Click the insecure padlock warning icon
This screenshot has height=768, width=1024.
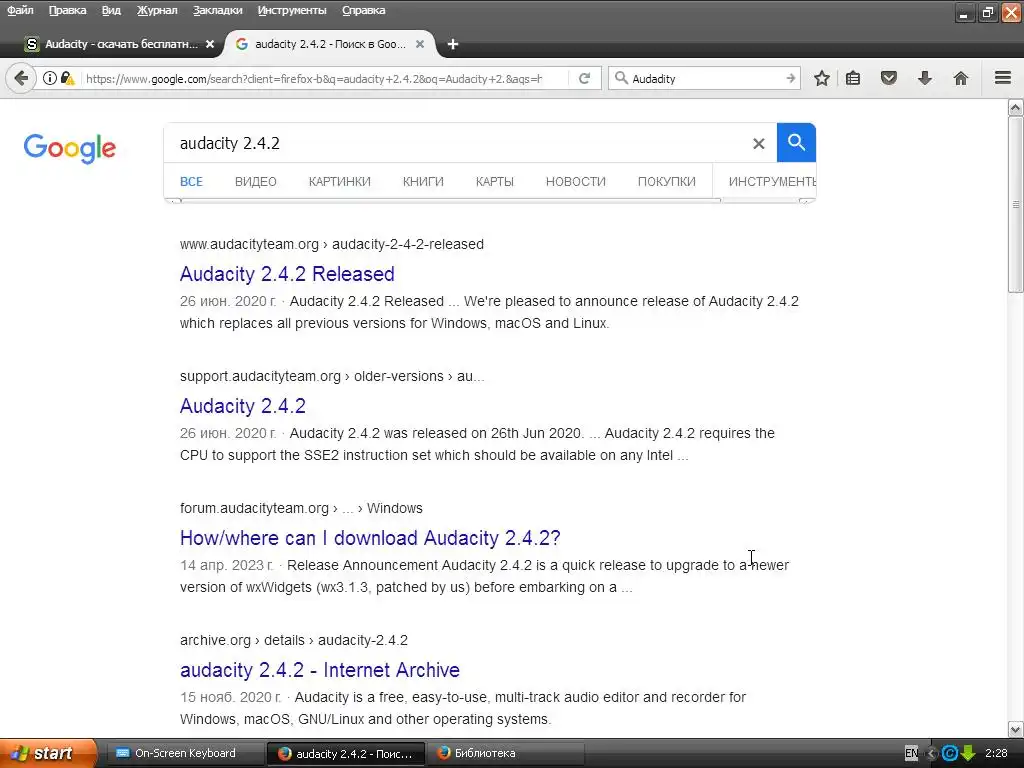click(x=67, y=78)
